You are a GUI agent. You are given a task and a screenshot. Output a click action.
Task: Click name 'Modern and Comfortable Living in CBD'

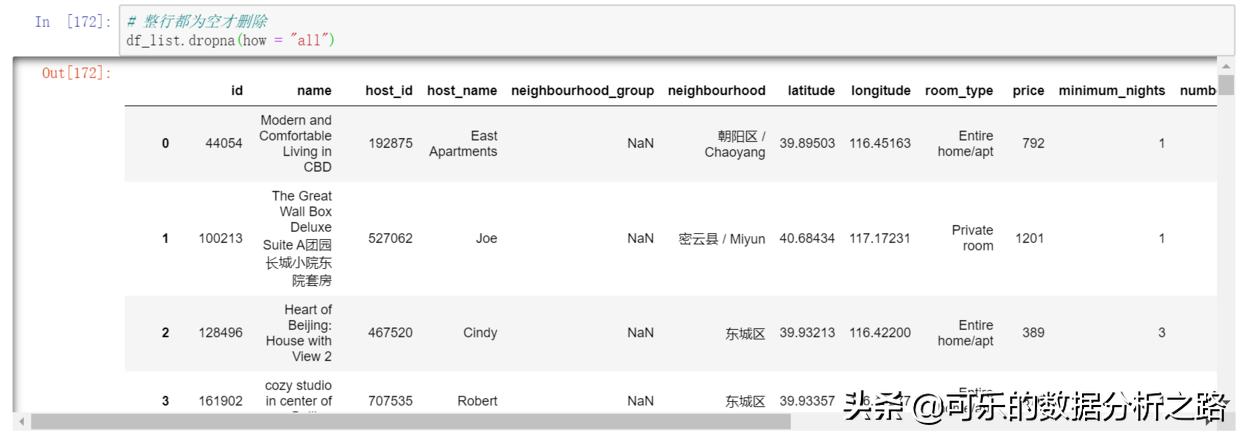click(295, 143)
